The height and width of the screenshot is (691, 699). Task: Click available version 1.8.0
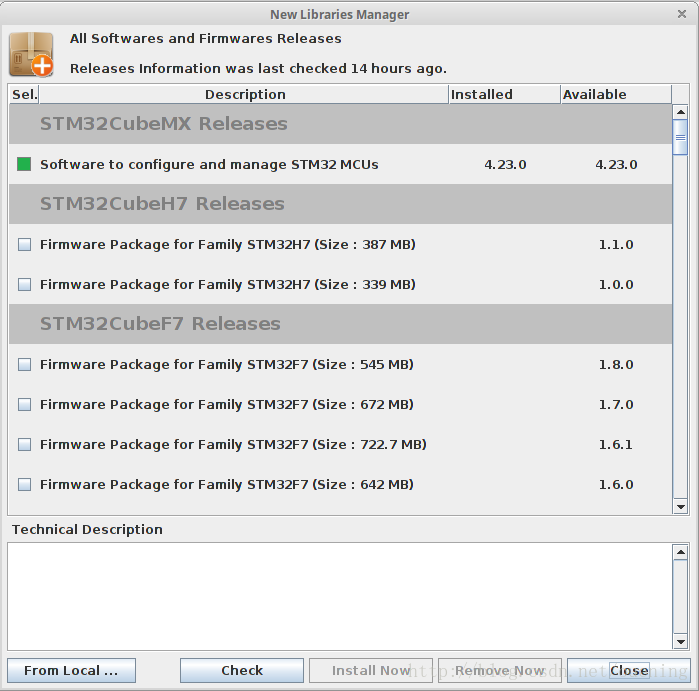(x=616, y=364)
